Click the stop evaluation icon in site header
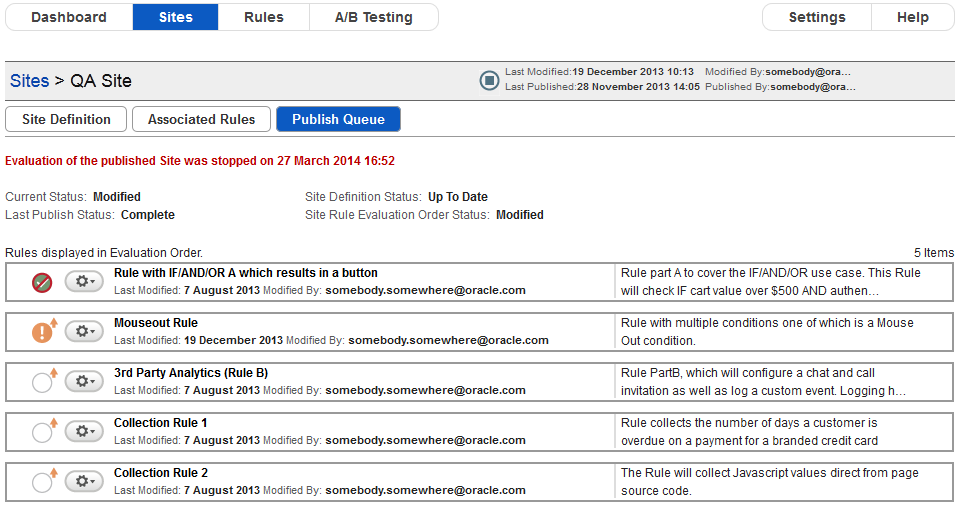957x505 pixels. [489, 80]
